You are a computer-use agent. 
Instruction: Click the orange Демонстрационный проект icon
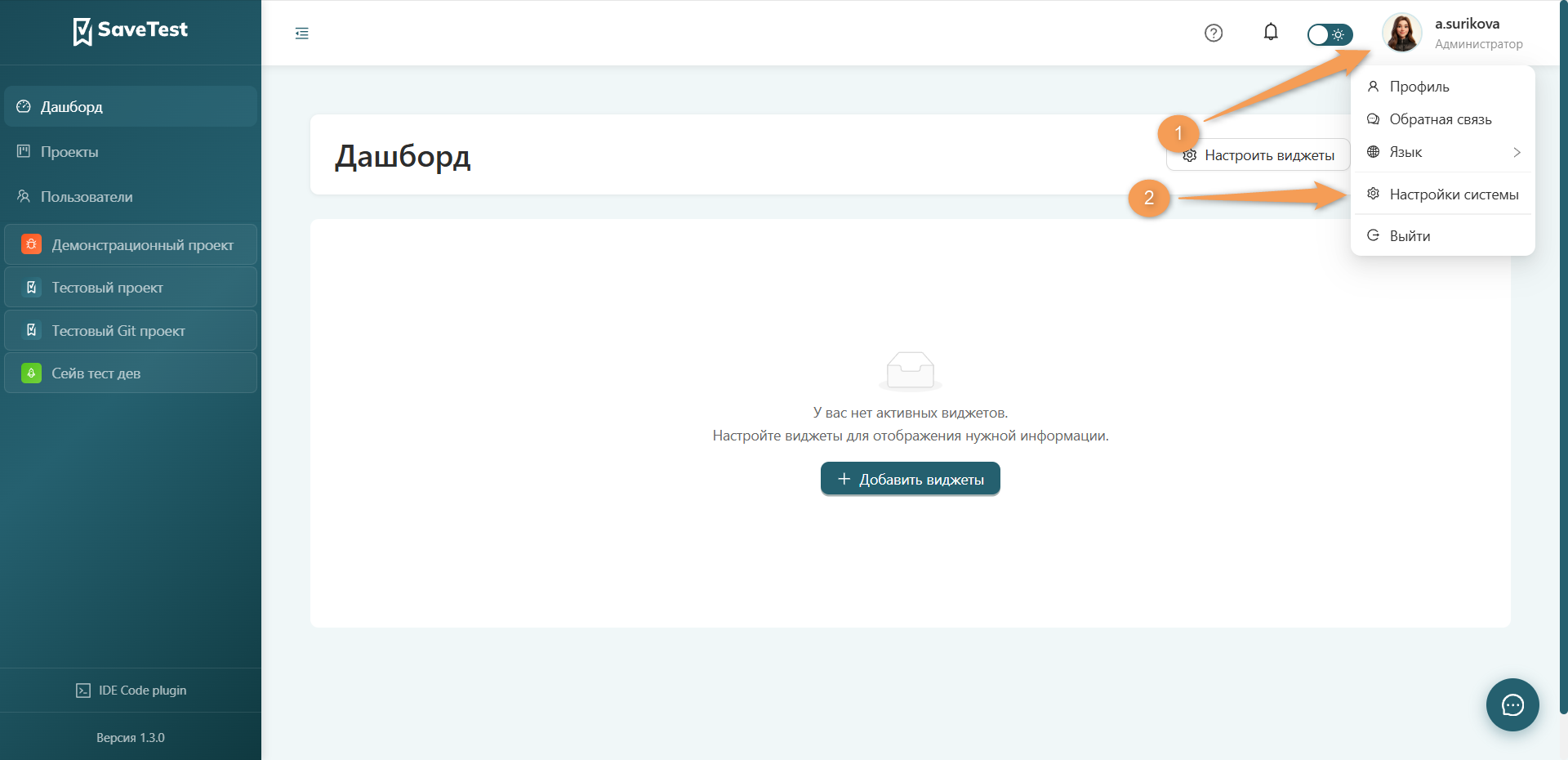[x=31, y=244]
